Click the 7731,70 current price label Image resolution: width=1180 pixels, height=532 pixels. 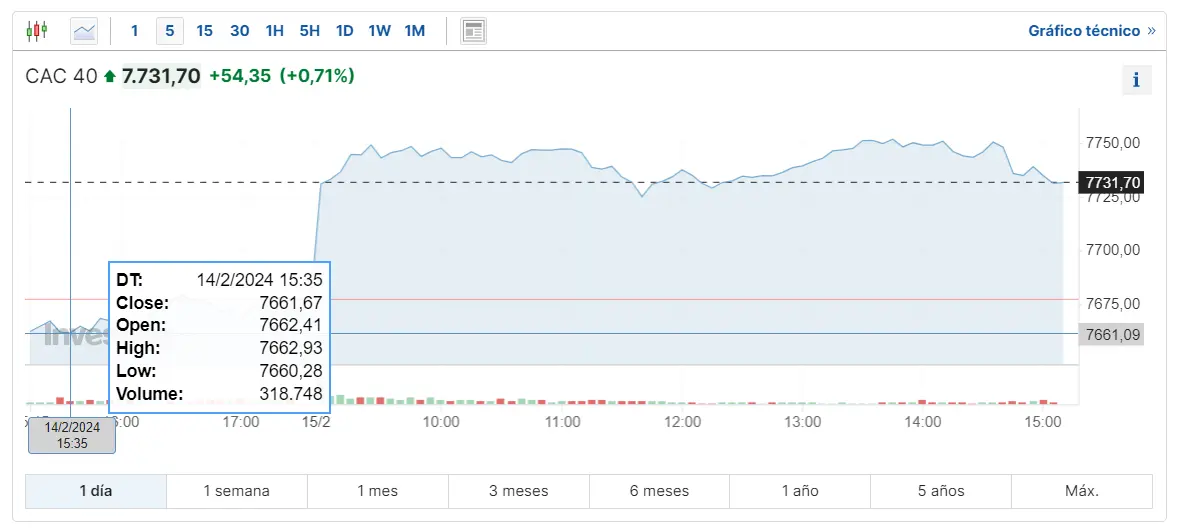coord(1110,182)
